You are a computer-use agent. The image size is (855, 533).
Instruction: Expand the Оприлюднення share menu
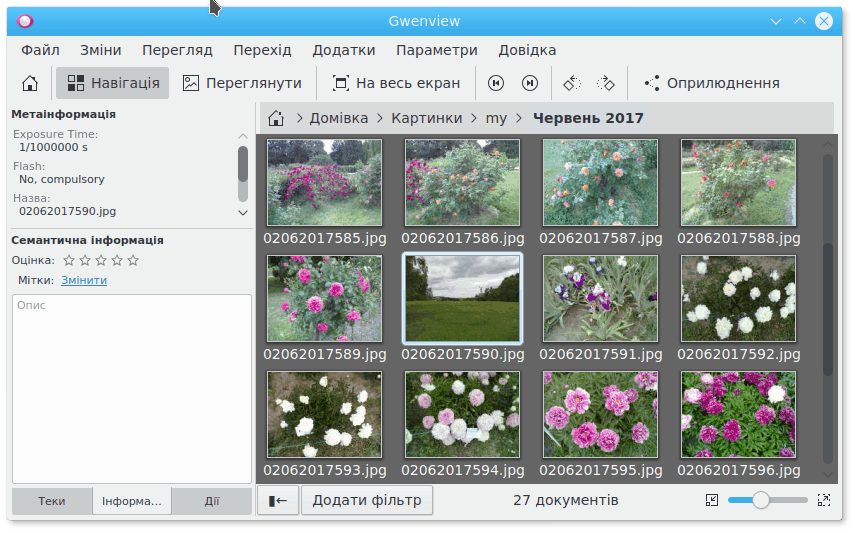coord(711,83)
